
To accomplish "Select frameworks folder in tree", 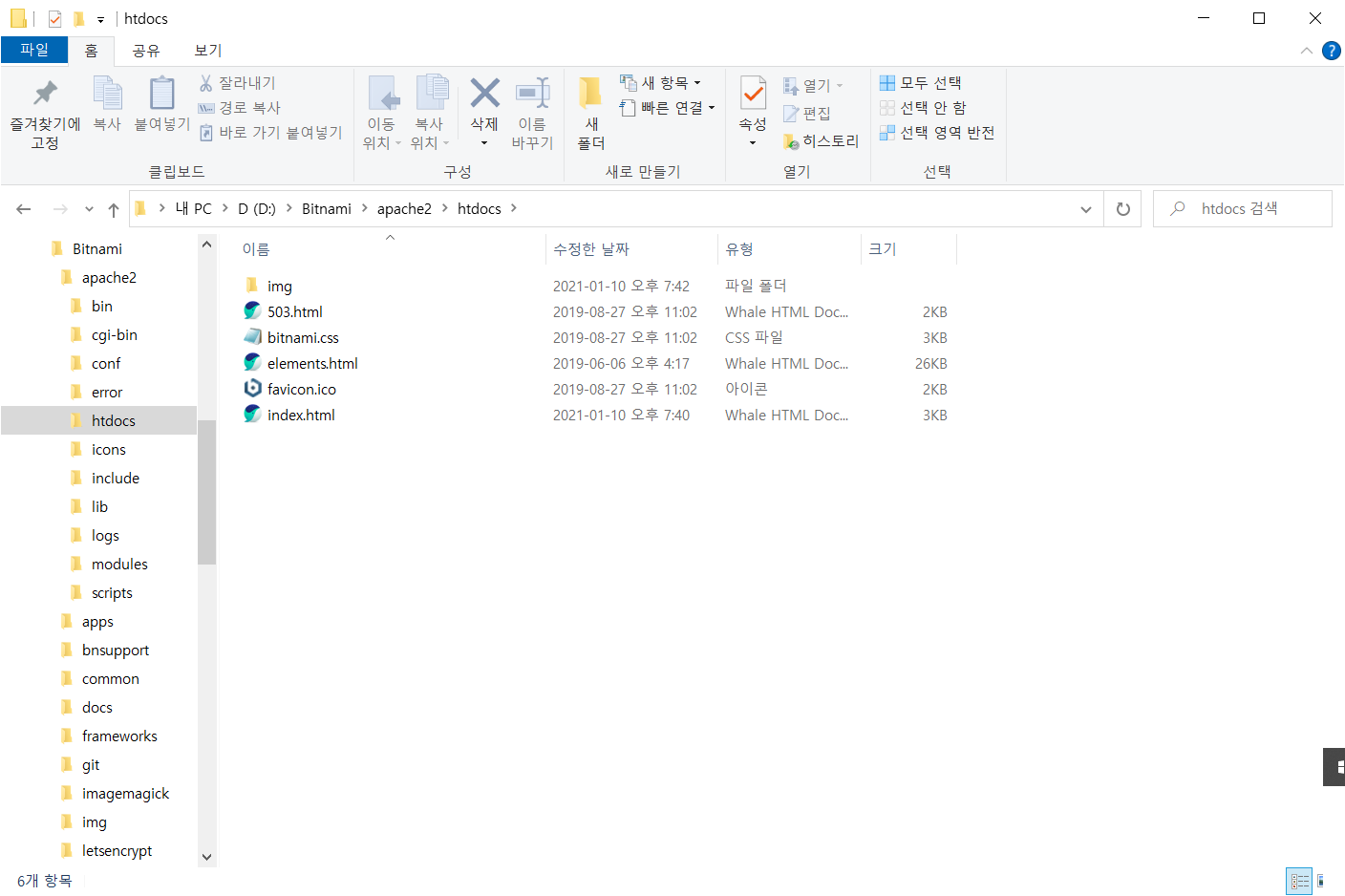I will pyautogui.click(x=119, y=736).
